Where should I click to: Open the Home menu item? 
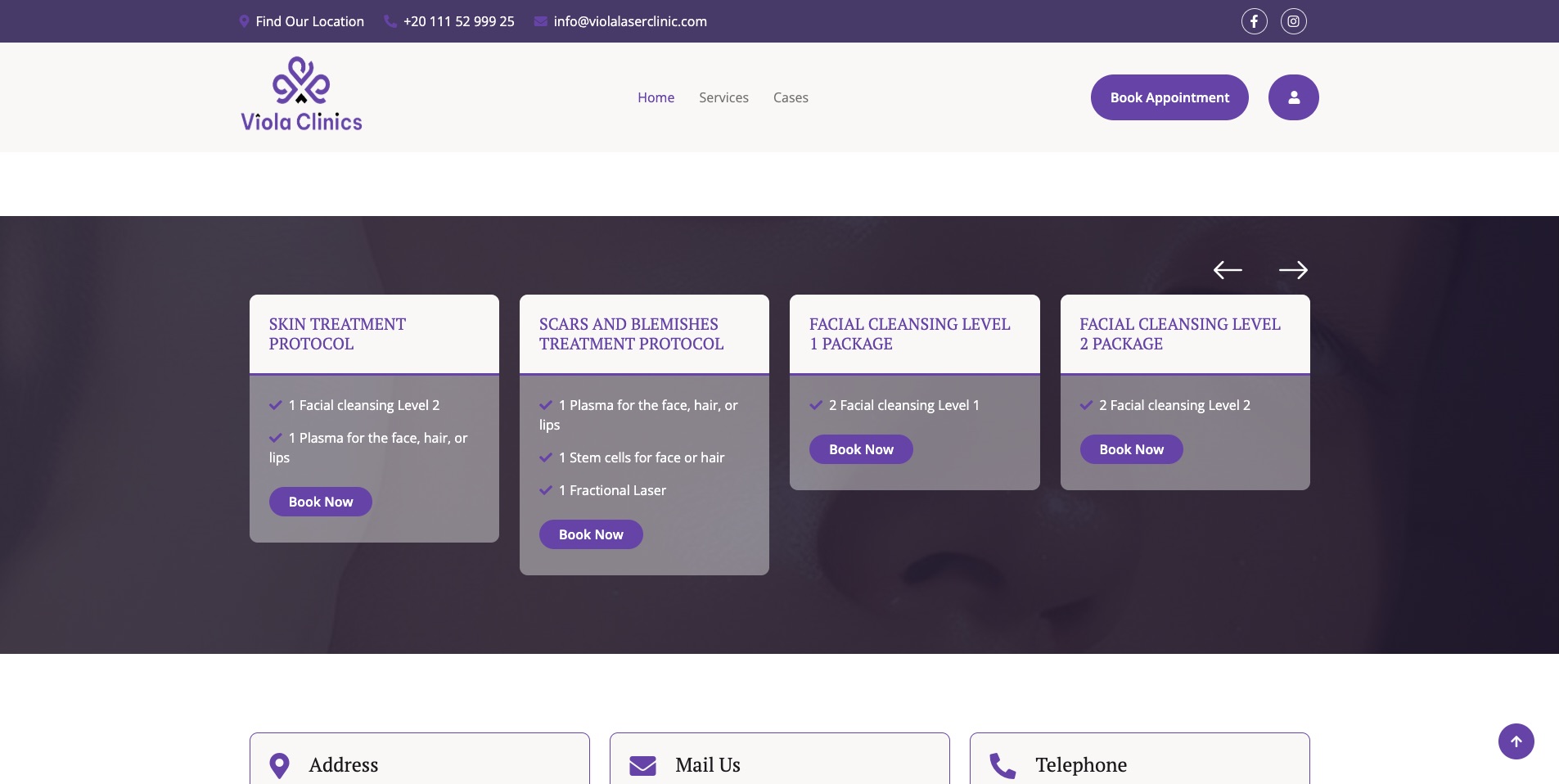pos(656,97)
